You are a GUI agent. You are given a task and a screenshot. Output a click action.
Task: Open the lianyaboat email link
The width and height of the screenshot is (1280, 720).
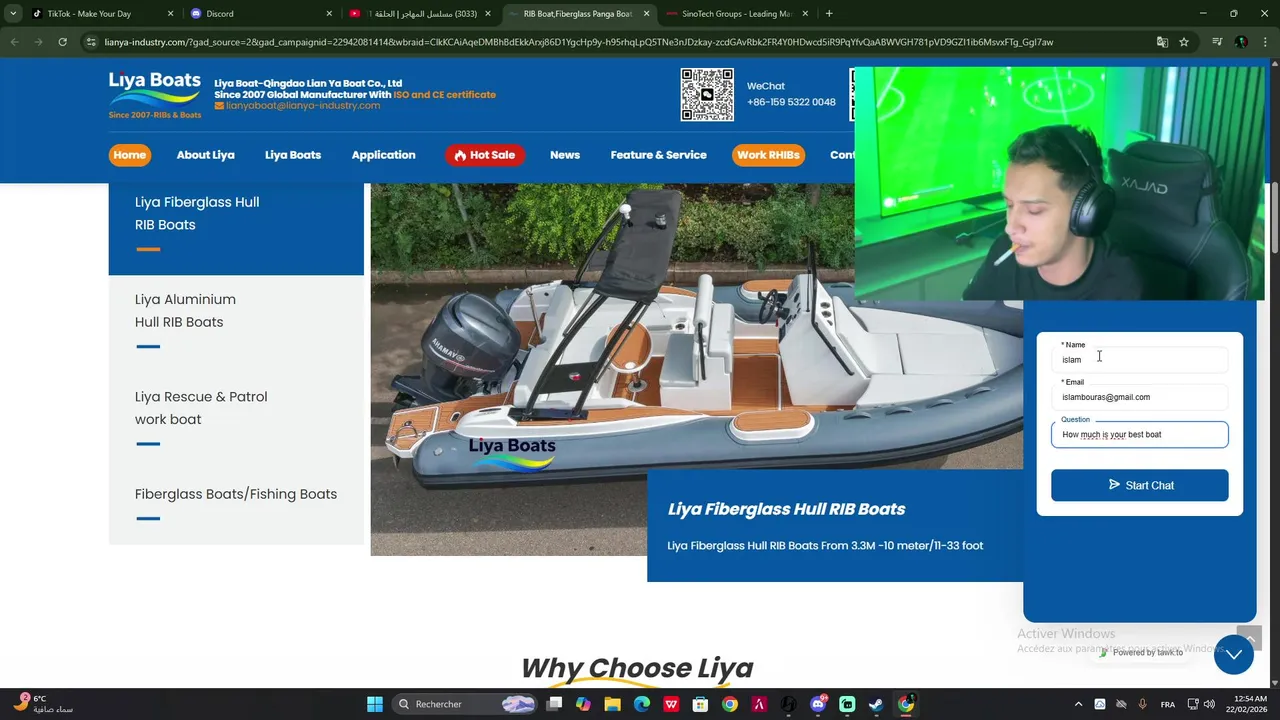click(297, 105)
